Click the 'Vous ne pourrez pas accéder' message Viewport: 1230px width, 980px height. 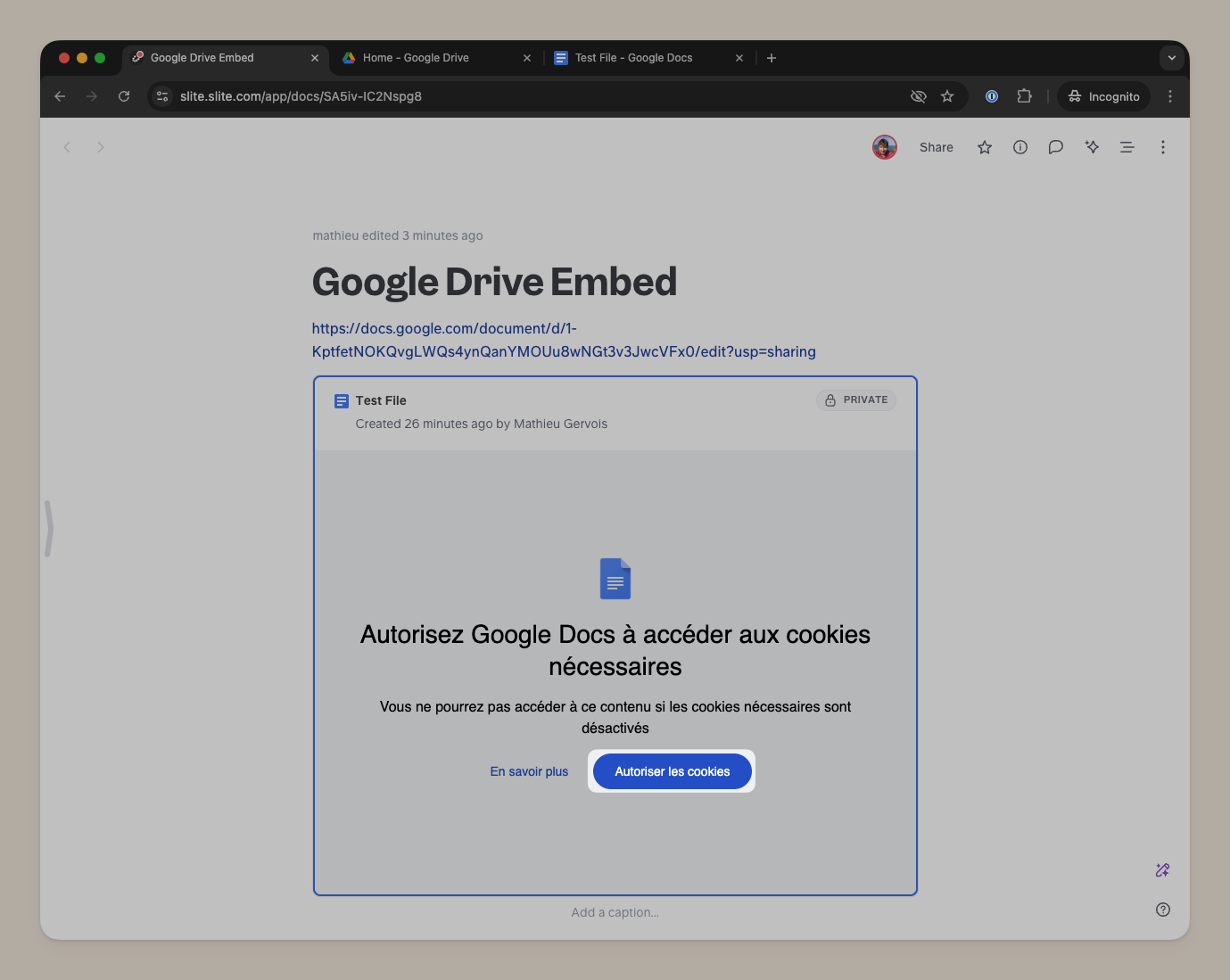[615, 717]
